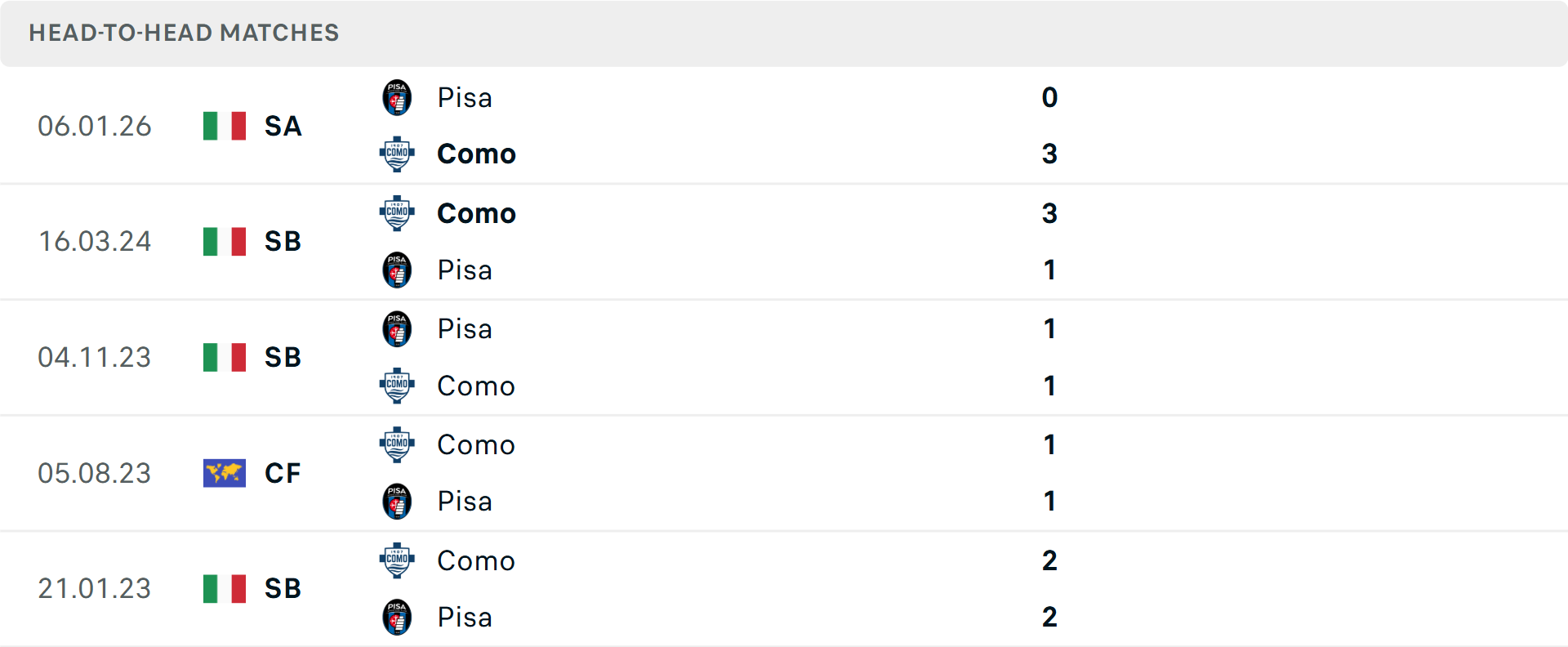Image resolution: width=1568 pixels, height=647 pixels.
Task: Open the SA league label
Action: point(283,127)
